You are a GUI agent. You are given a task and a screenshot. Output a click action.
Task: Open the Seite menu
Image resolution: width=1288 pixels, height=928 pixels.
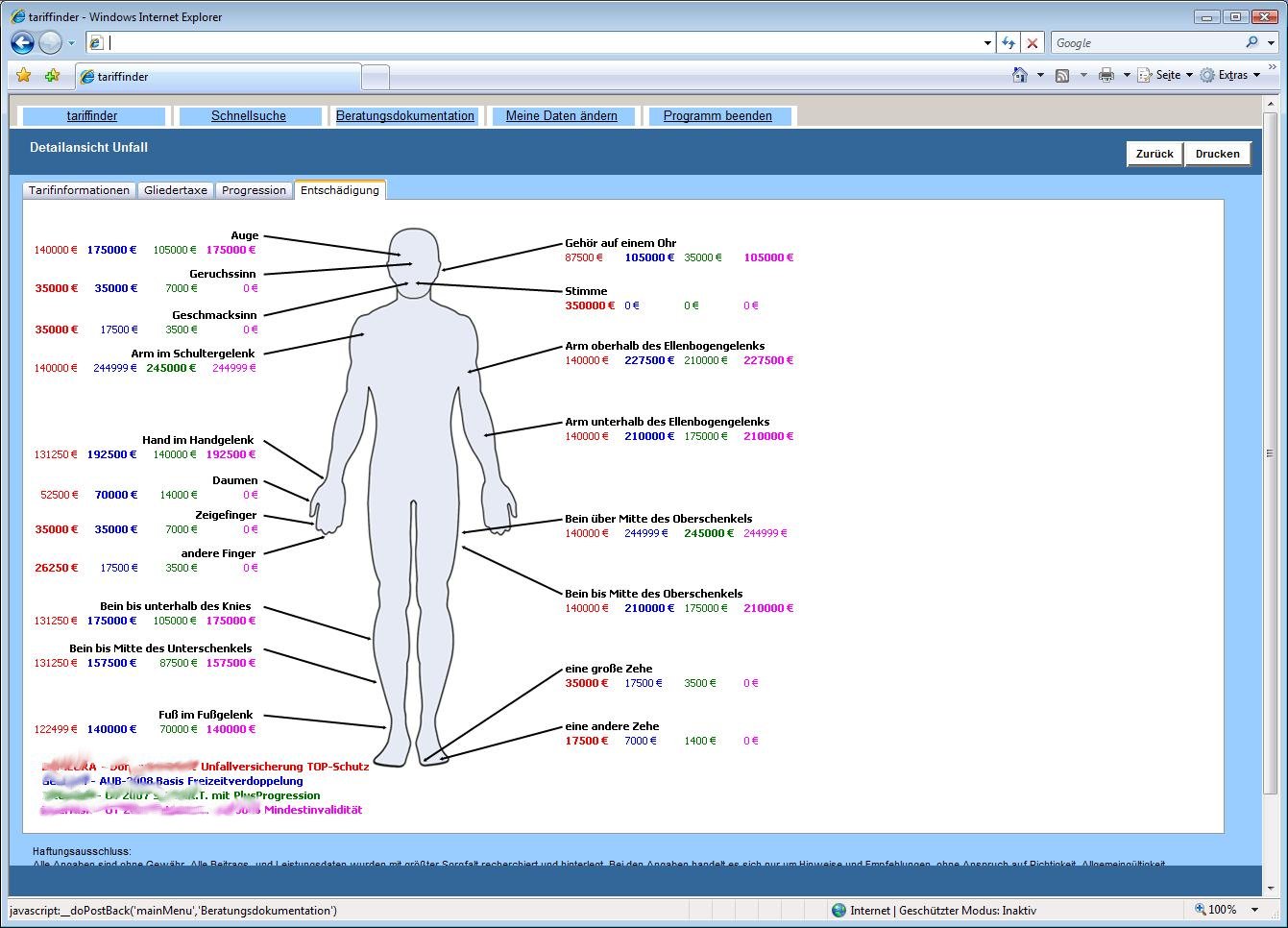(x=1165, y=75)
